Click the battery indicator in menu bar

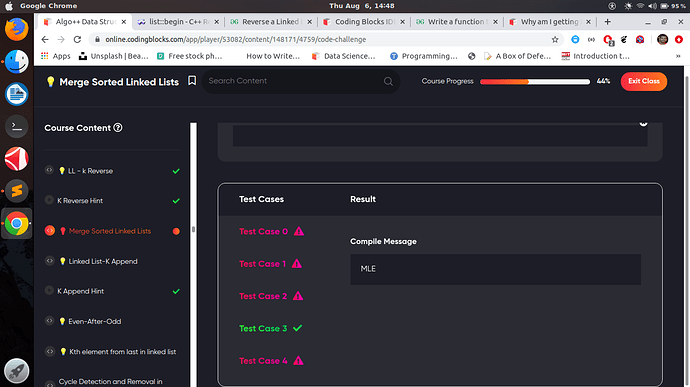point(673,6)
